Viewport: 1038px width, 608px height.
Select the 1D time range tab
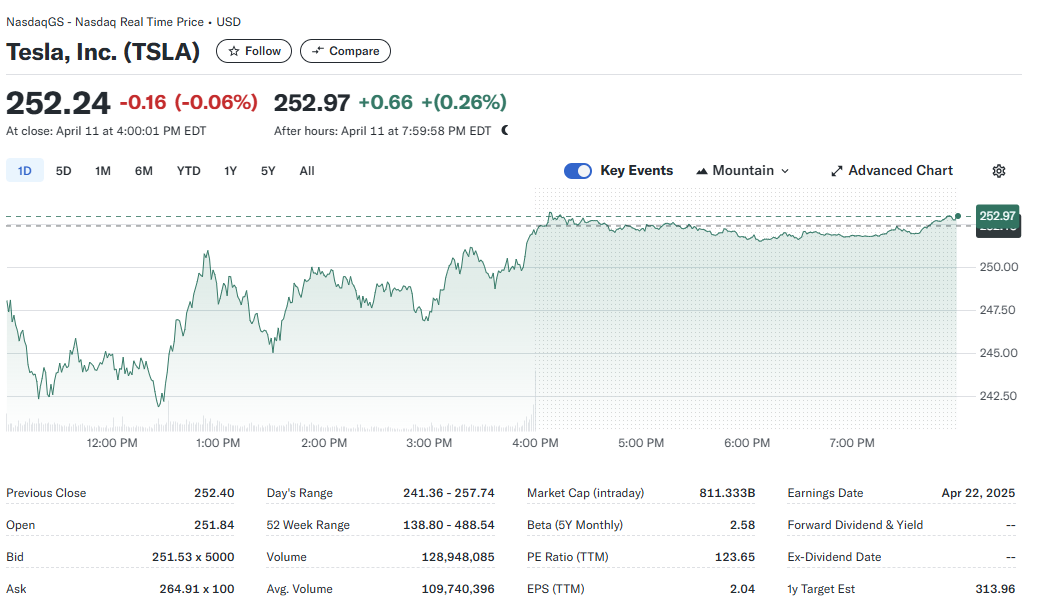pyautogui.click(x=24, y=171)
